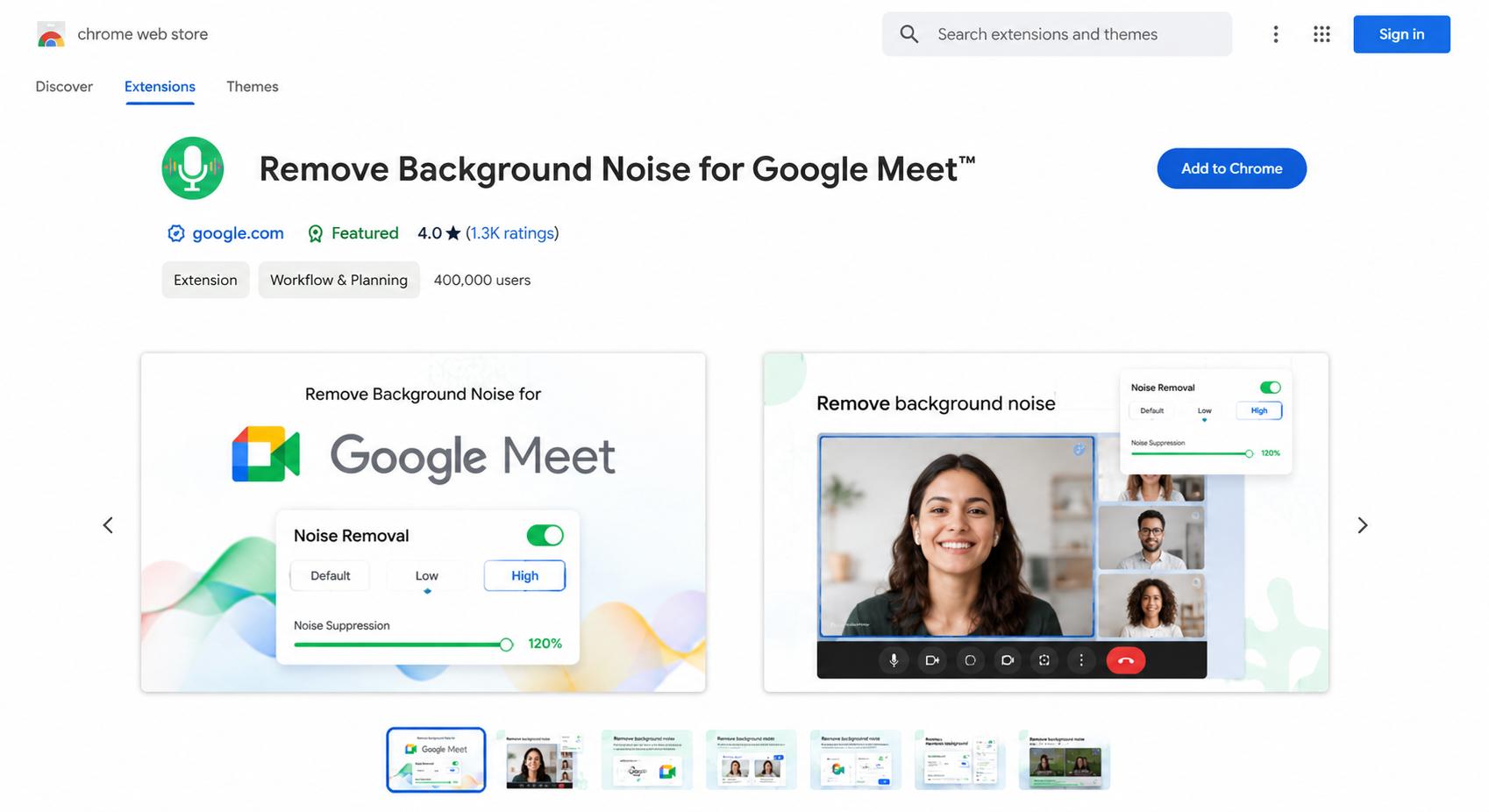
Task: Advance to next screenshot with right arrow
Action: (1362, 525)
